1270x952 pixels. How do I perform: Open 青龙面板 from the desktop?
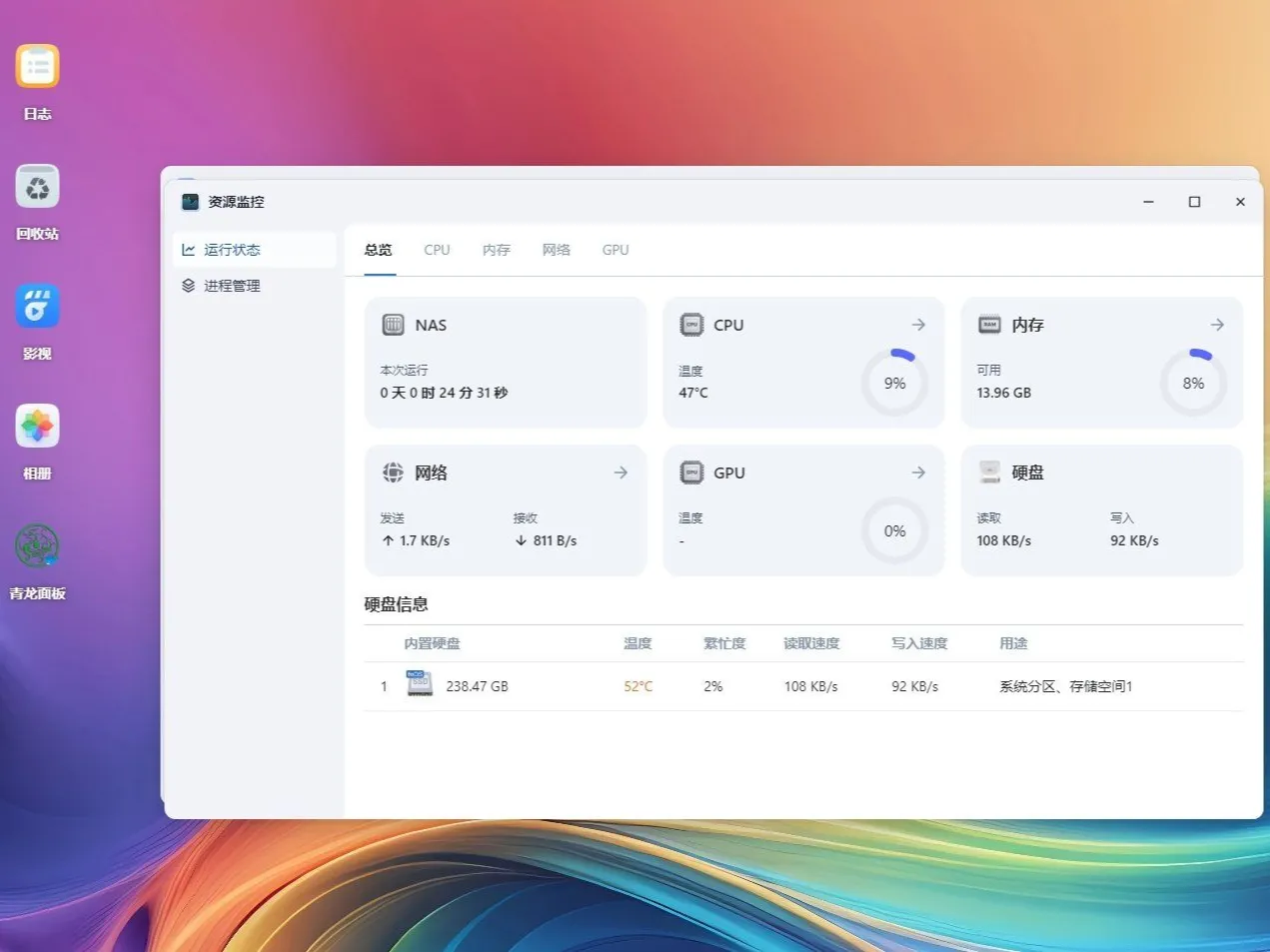(37, 546)
